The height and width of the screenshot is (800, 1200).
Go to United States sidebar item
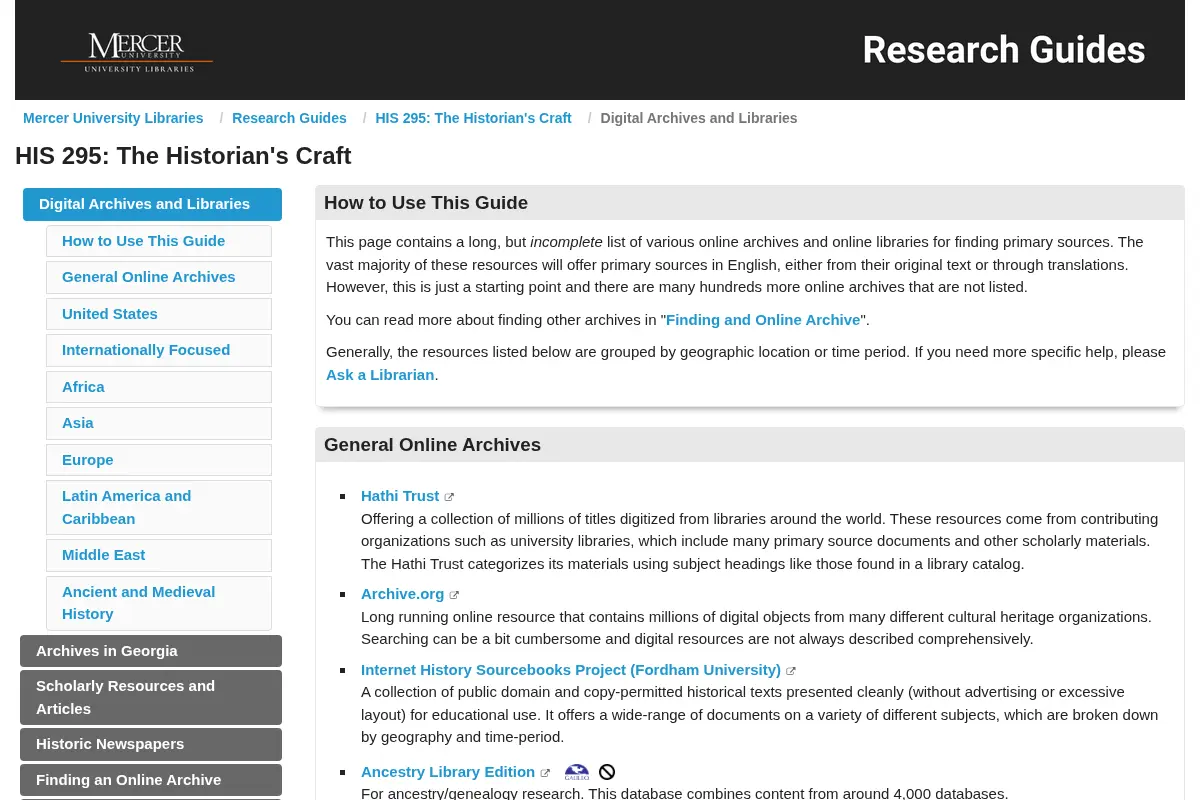[159, 314]
